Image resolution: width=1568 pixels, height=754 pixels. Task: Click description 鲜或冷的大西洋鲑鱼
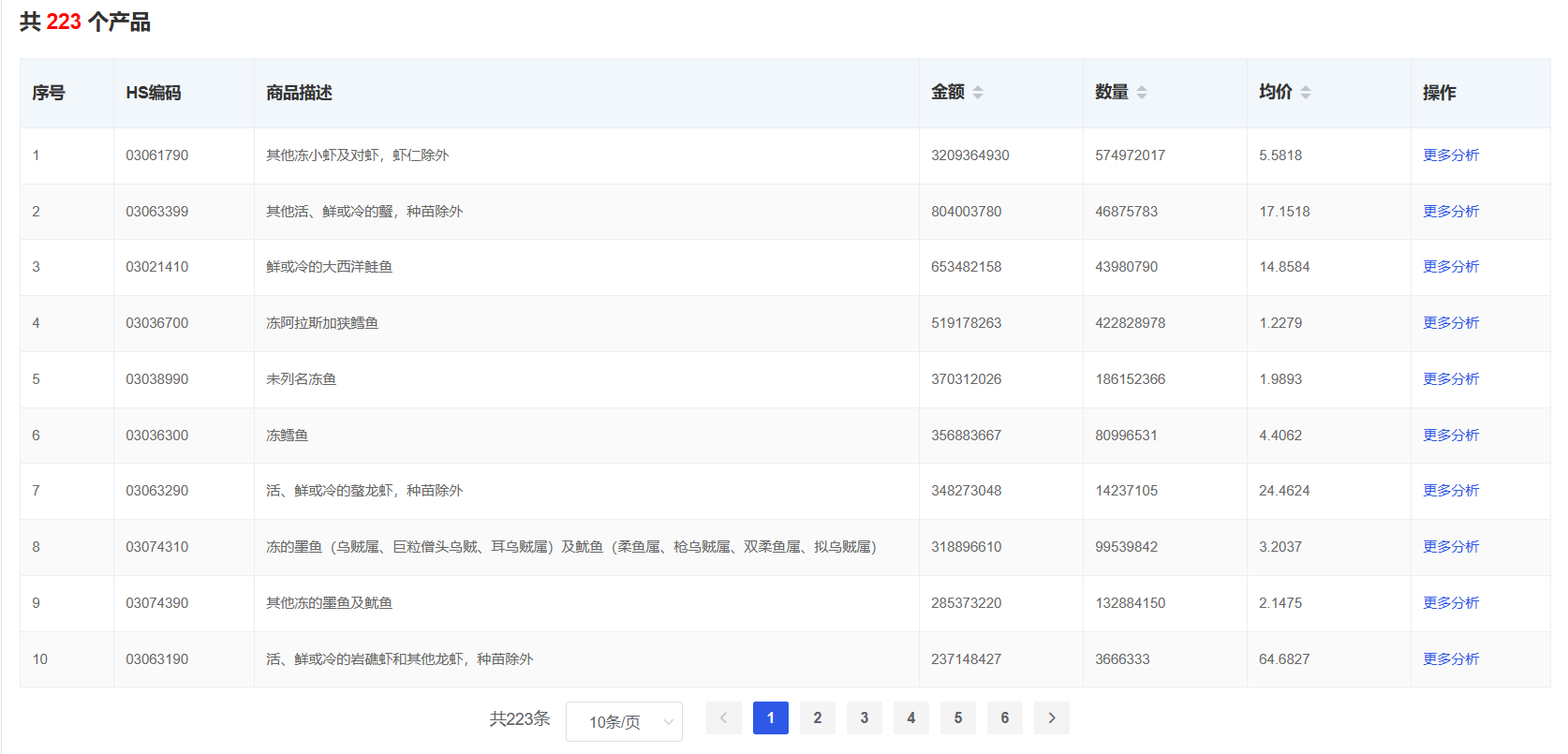point(330,267)
